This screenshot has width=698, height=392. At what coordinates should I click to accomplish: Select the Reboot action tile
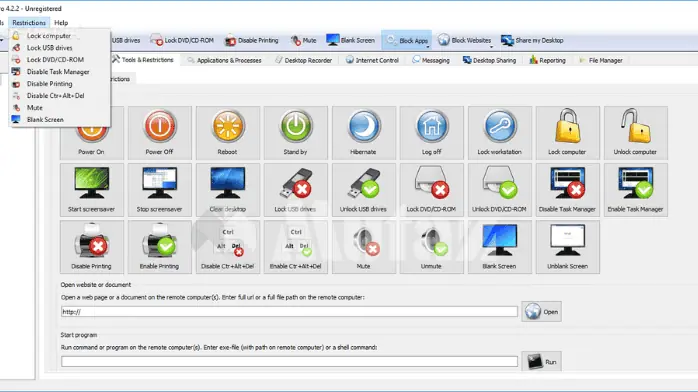coord(227,133)
